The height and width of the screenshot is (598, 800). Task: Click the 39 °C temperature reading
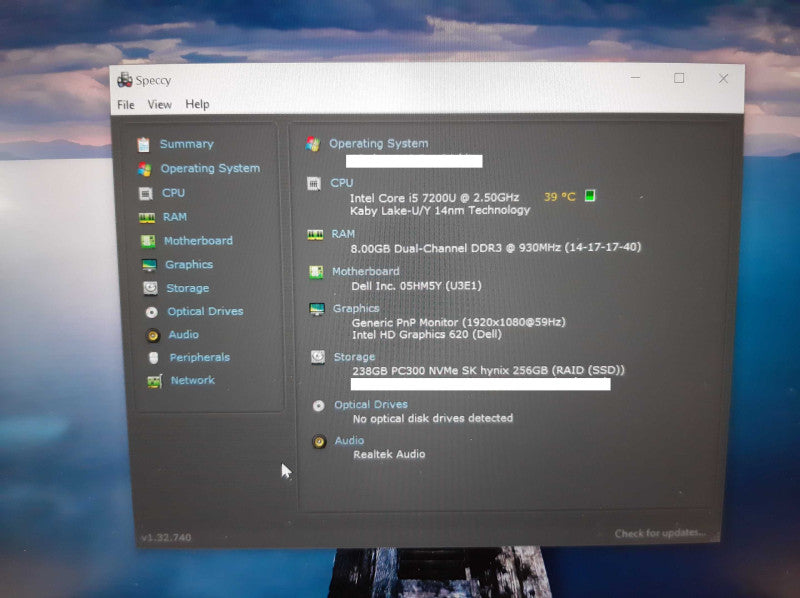click(560, 196)
